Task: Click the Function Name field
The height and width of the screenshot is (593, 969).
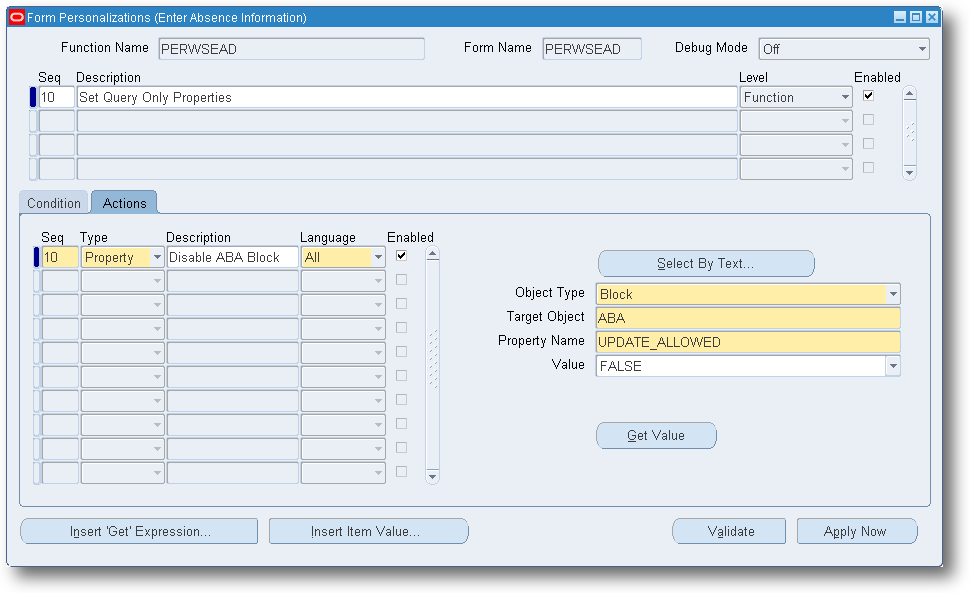Action: (x=292, y=49)
